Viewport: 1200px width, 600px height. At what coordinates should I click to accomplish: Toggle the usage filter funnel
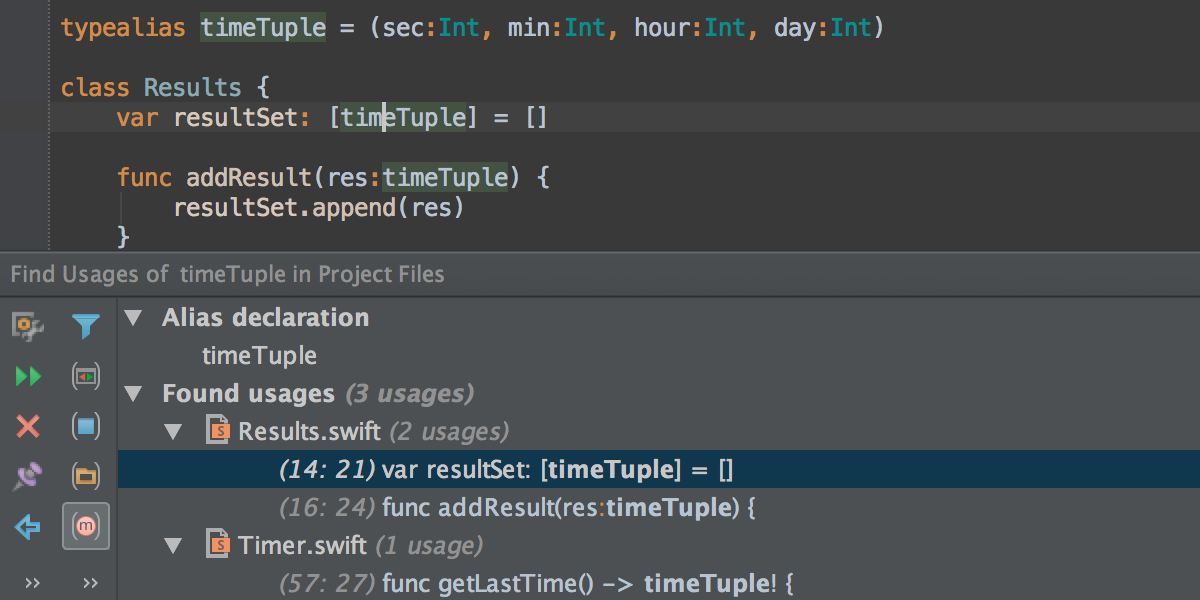[x=86, y=325]
